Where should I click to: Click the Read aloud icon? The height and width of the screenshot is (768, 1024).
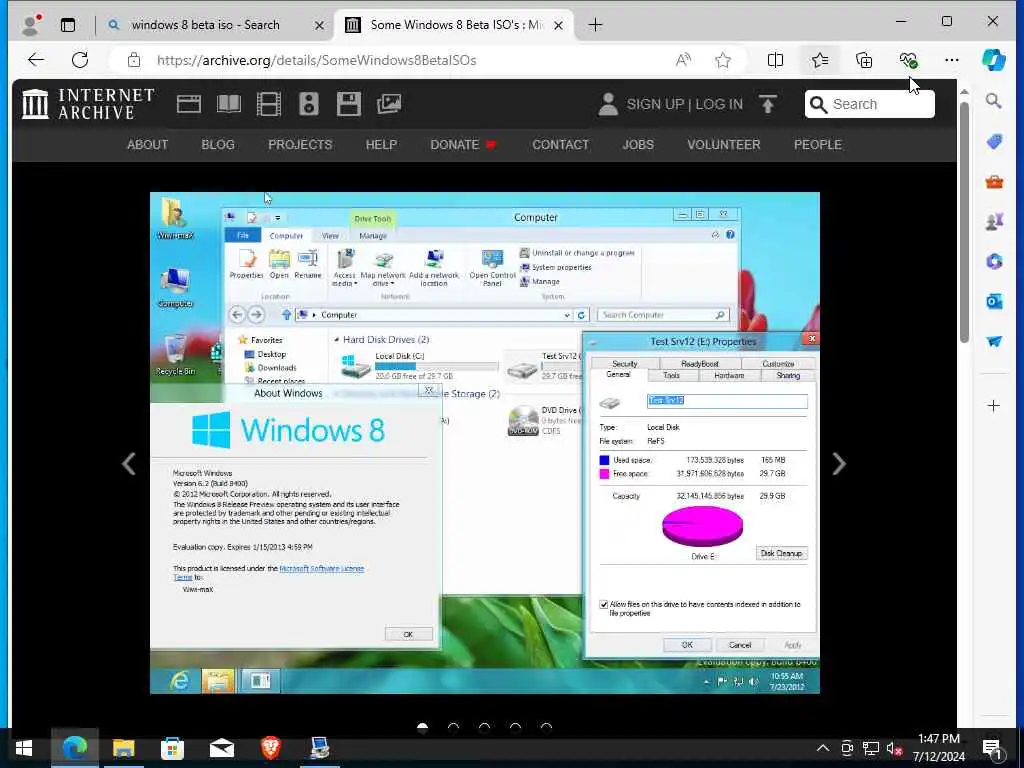coord(683,60)
